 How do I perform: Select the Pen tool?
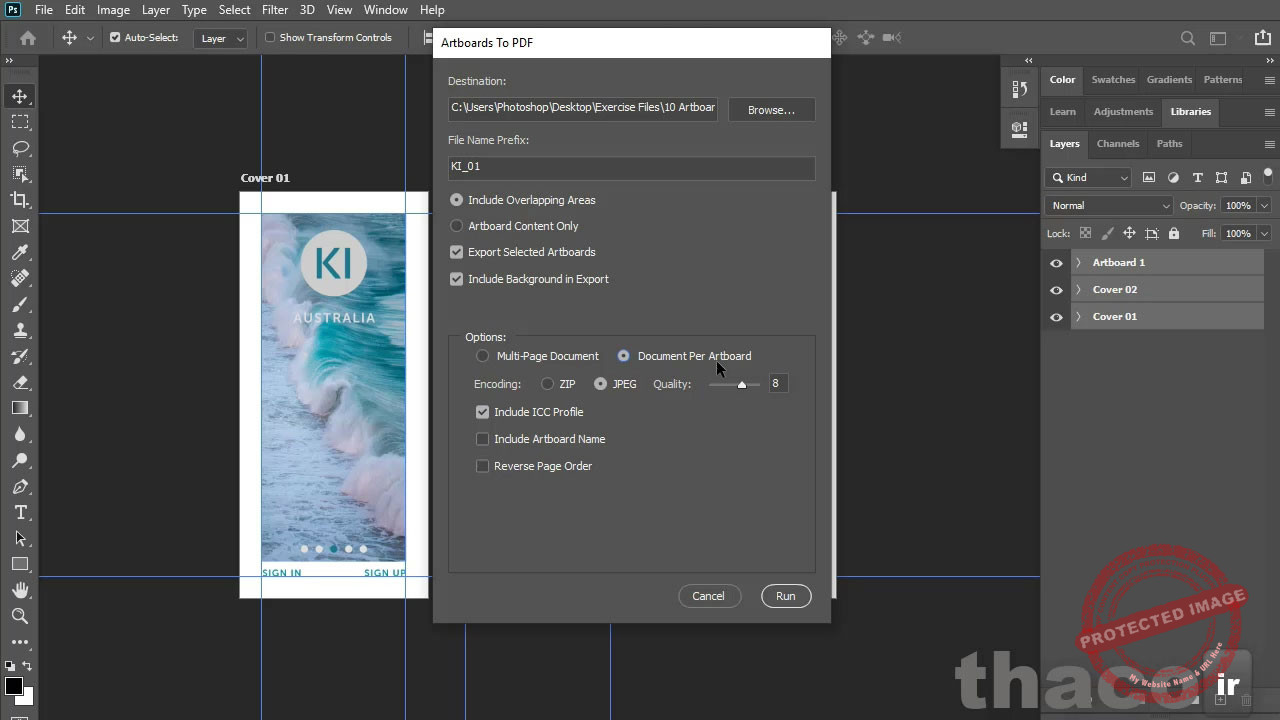(x=20, y=487)
